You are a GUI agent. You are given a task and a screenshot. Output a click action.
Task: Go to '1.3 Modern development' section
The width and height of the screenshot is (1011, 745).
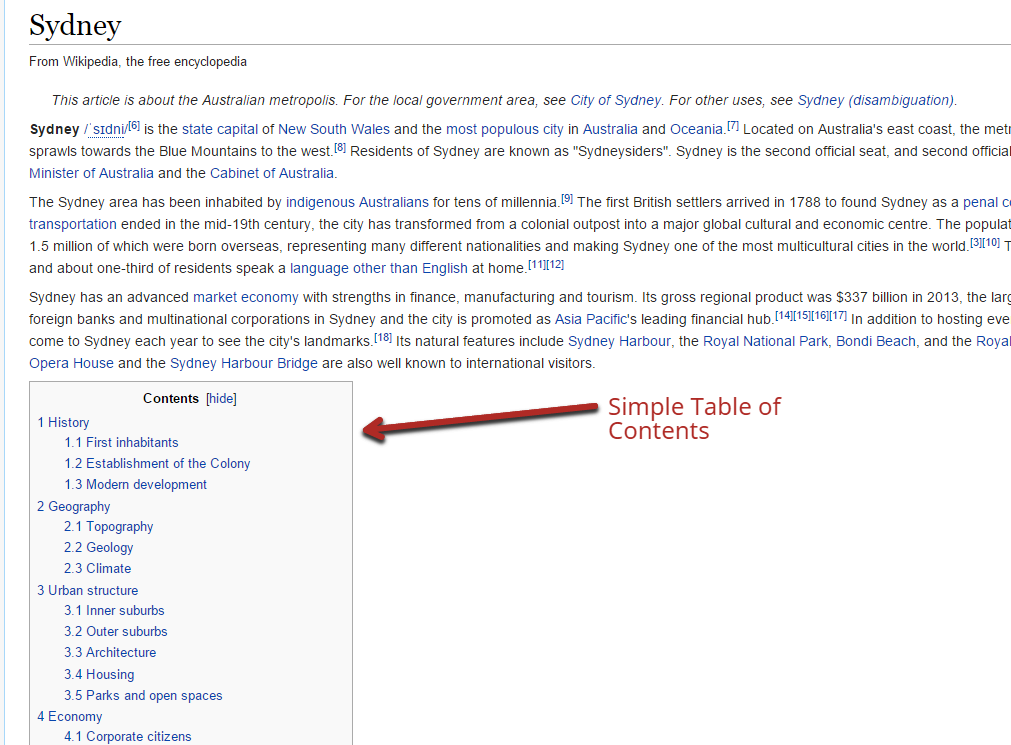[x=135, y=484]
